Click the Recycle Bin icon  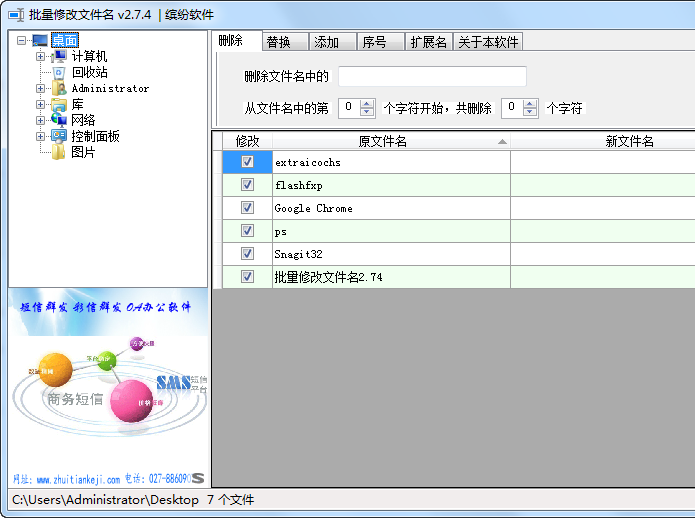coord(59,72)
